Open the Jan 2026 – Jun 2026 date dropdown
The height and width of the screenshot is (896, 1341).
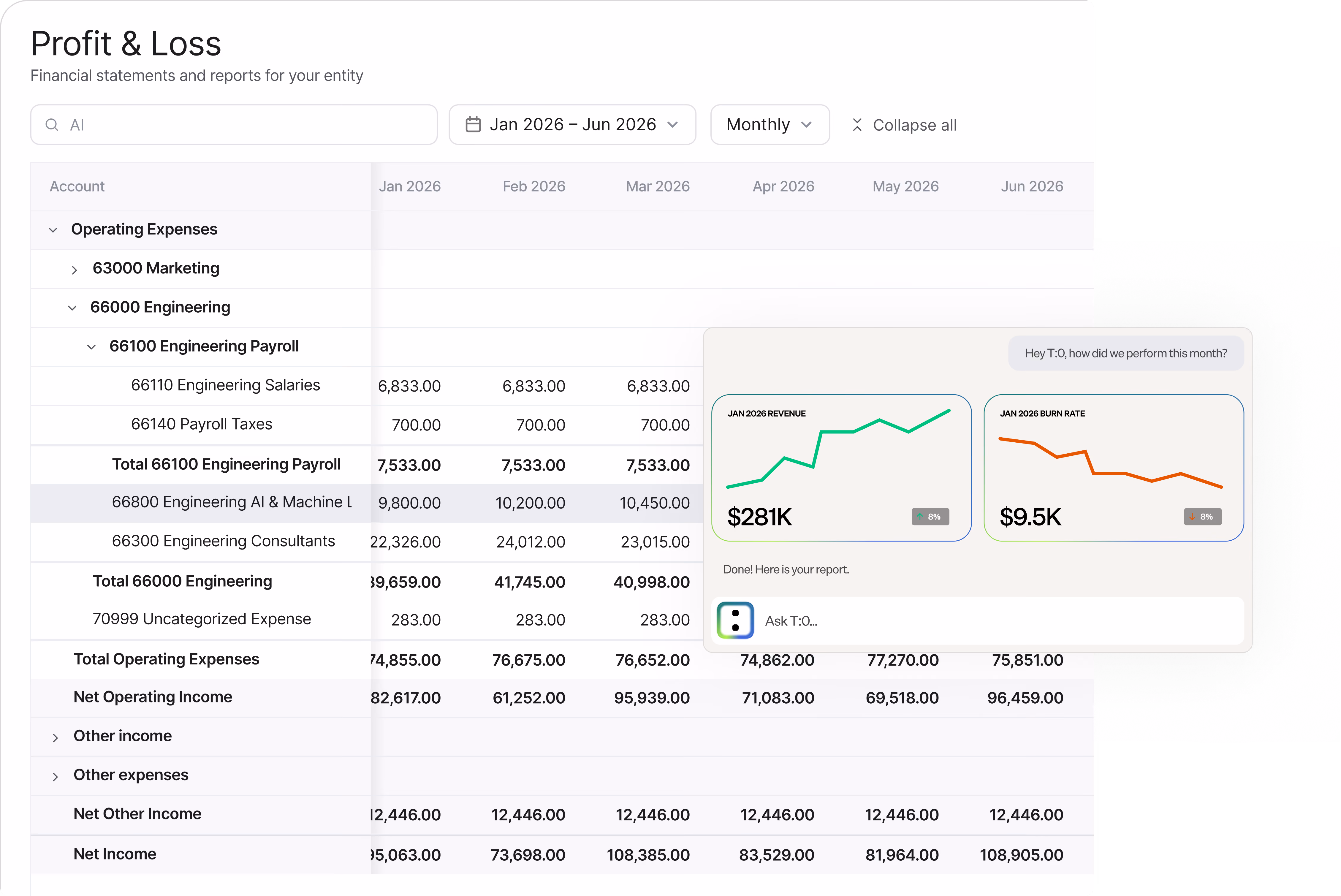tap(572, 125)
